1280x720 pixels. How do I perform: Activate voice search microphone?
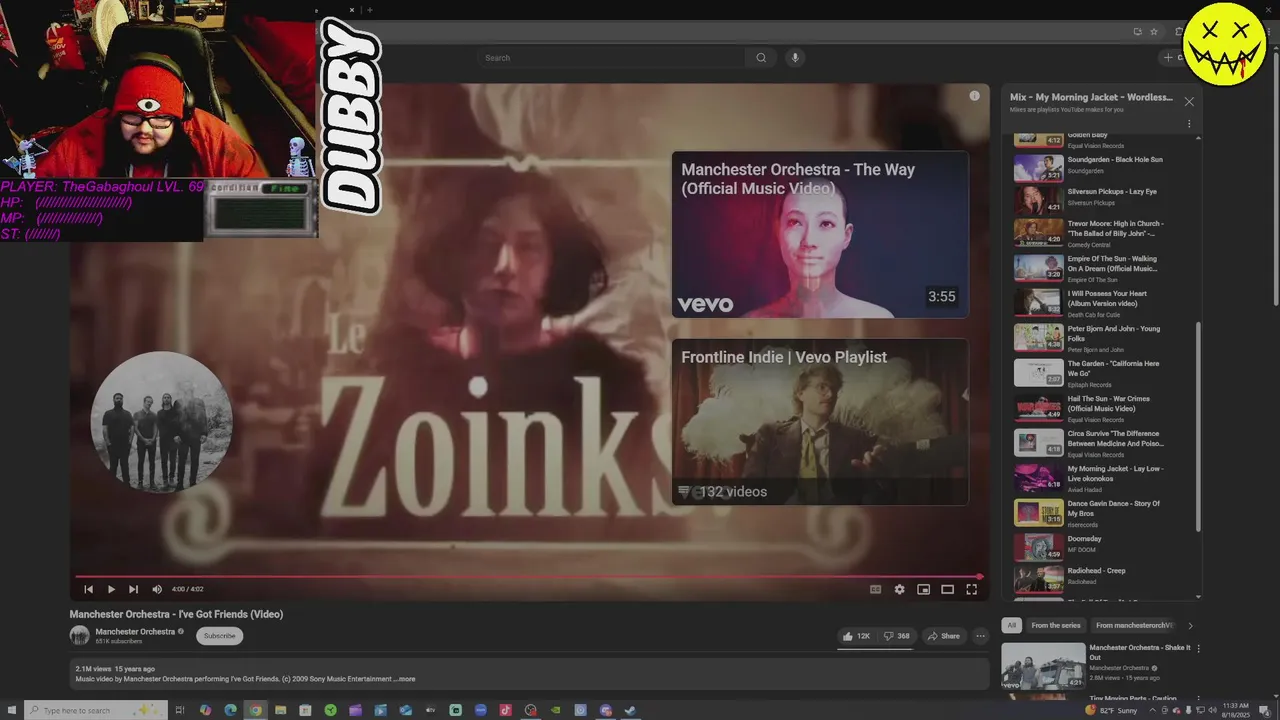(795, 58)
